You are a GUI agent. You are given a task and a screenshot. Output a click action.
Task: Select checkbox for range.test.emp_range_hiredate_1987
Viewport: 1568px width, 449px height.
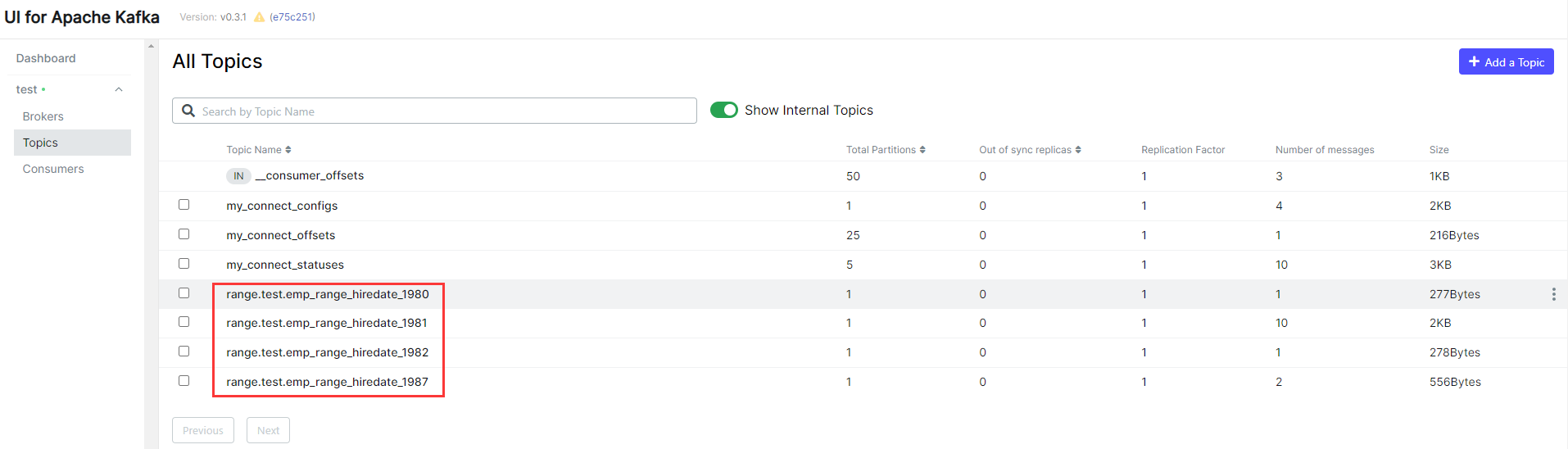tap(184, 381)
